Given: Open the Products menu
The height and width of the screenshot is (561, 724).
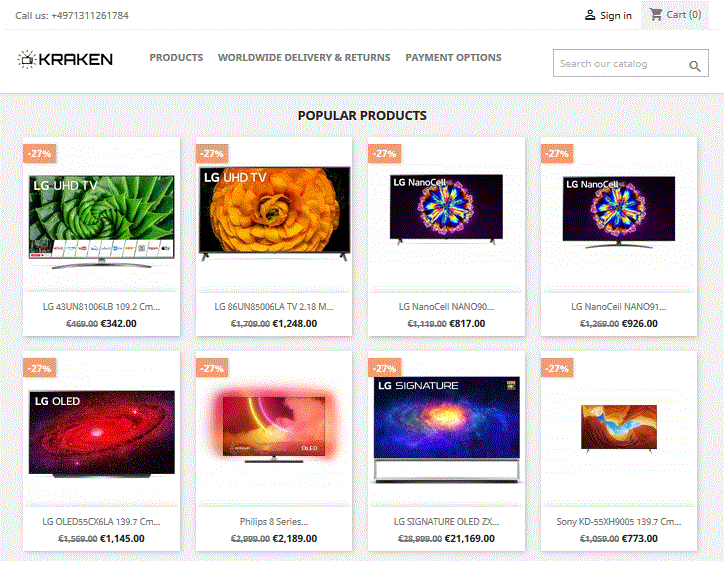Looking at the screenshot, I should (x=176, y=58).
